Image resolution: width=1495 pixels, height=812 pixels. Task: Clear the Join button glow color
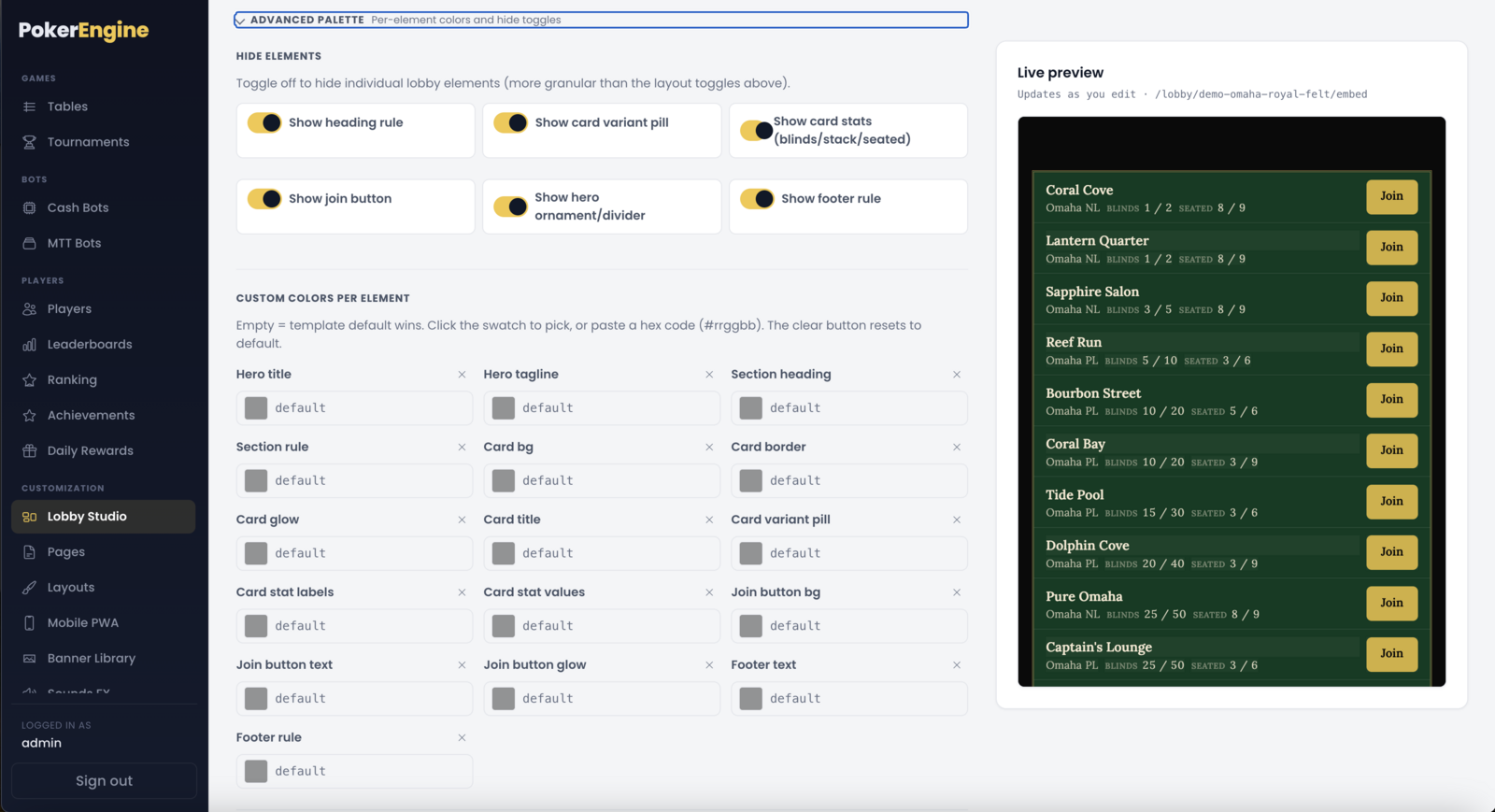(x=709, y=665)
